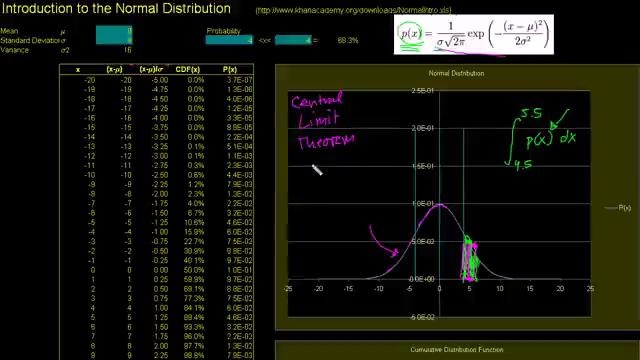The height and width of the screenshot is (360, 640).
Task: Select the CDF cell showing 2.3%
Action: coord(196,194)
